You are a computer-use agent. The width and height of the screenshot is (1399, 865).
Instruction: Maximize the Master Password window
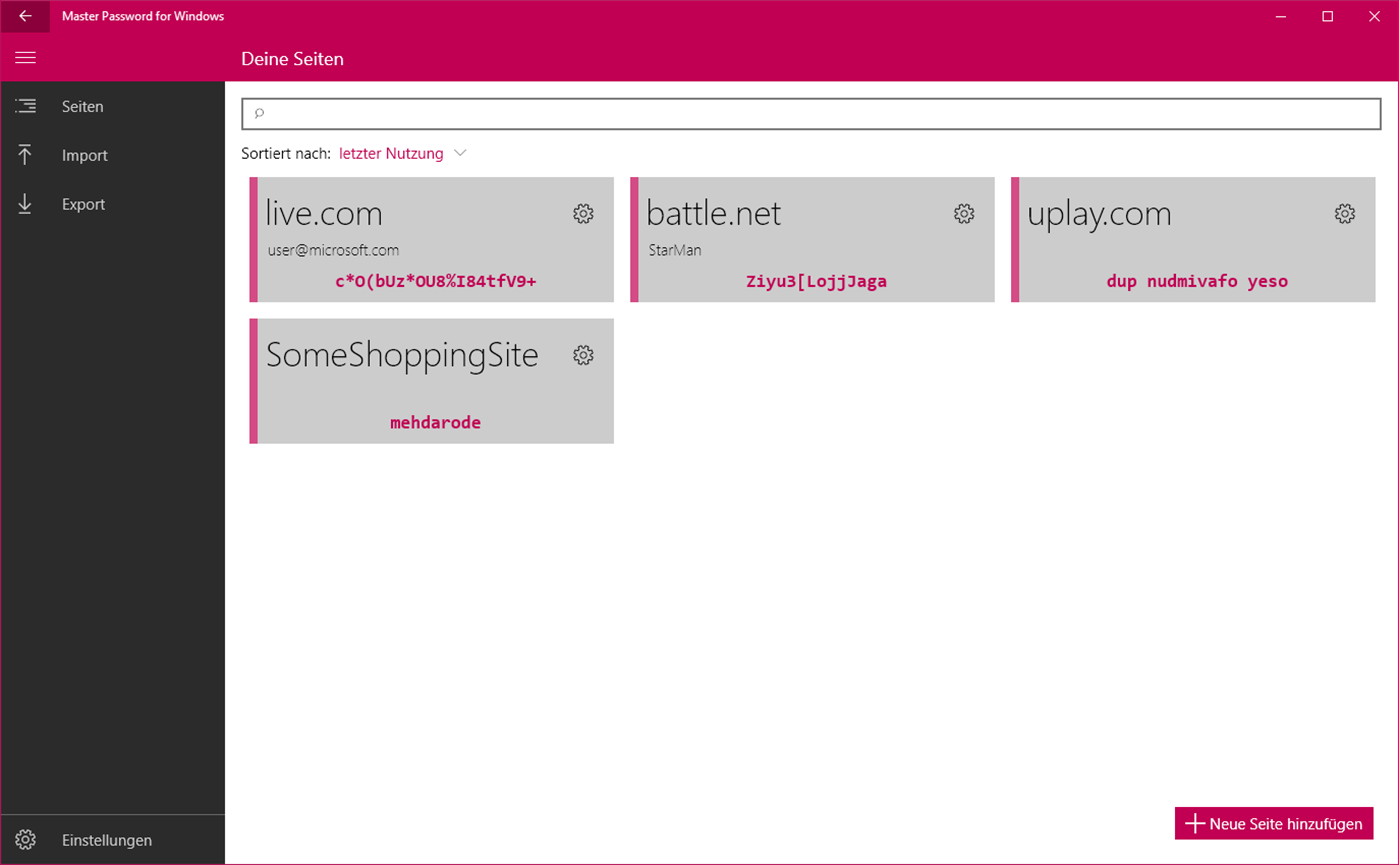(x=1328, y=16)
